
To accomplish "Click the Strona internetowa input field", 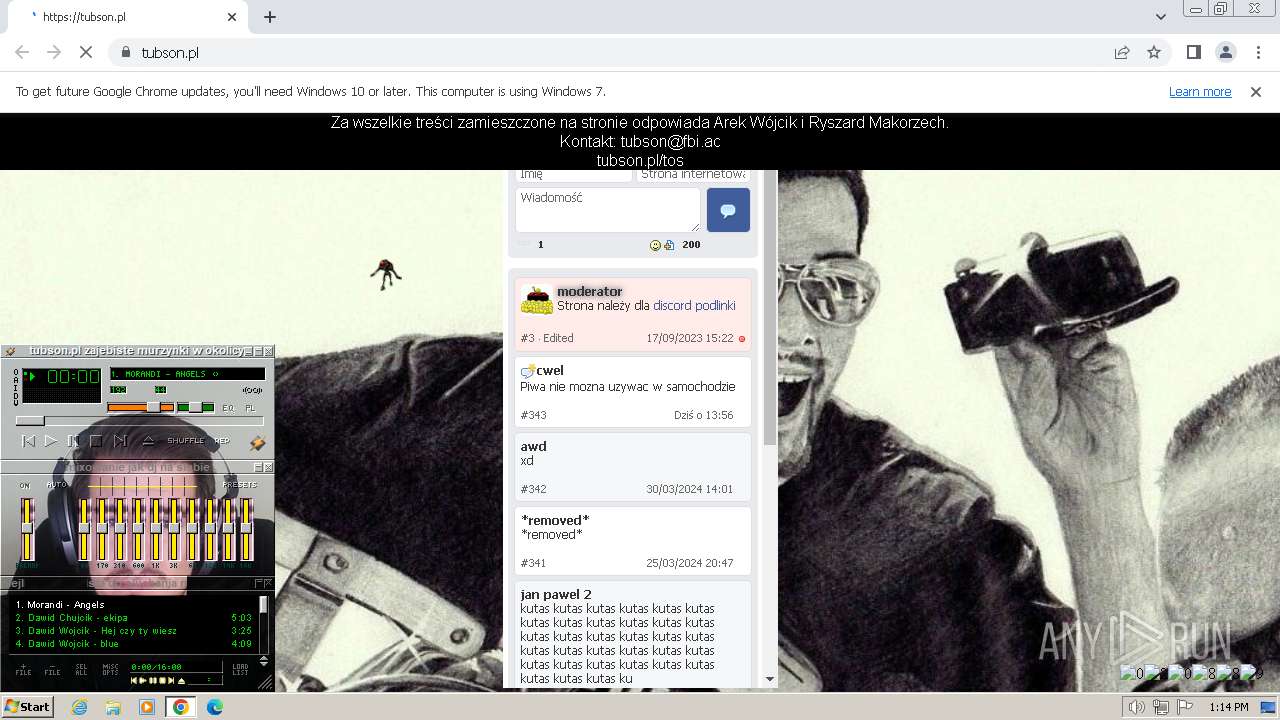I will tap(693, 175).
